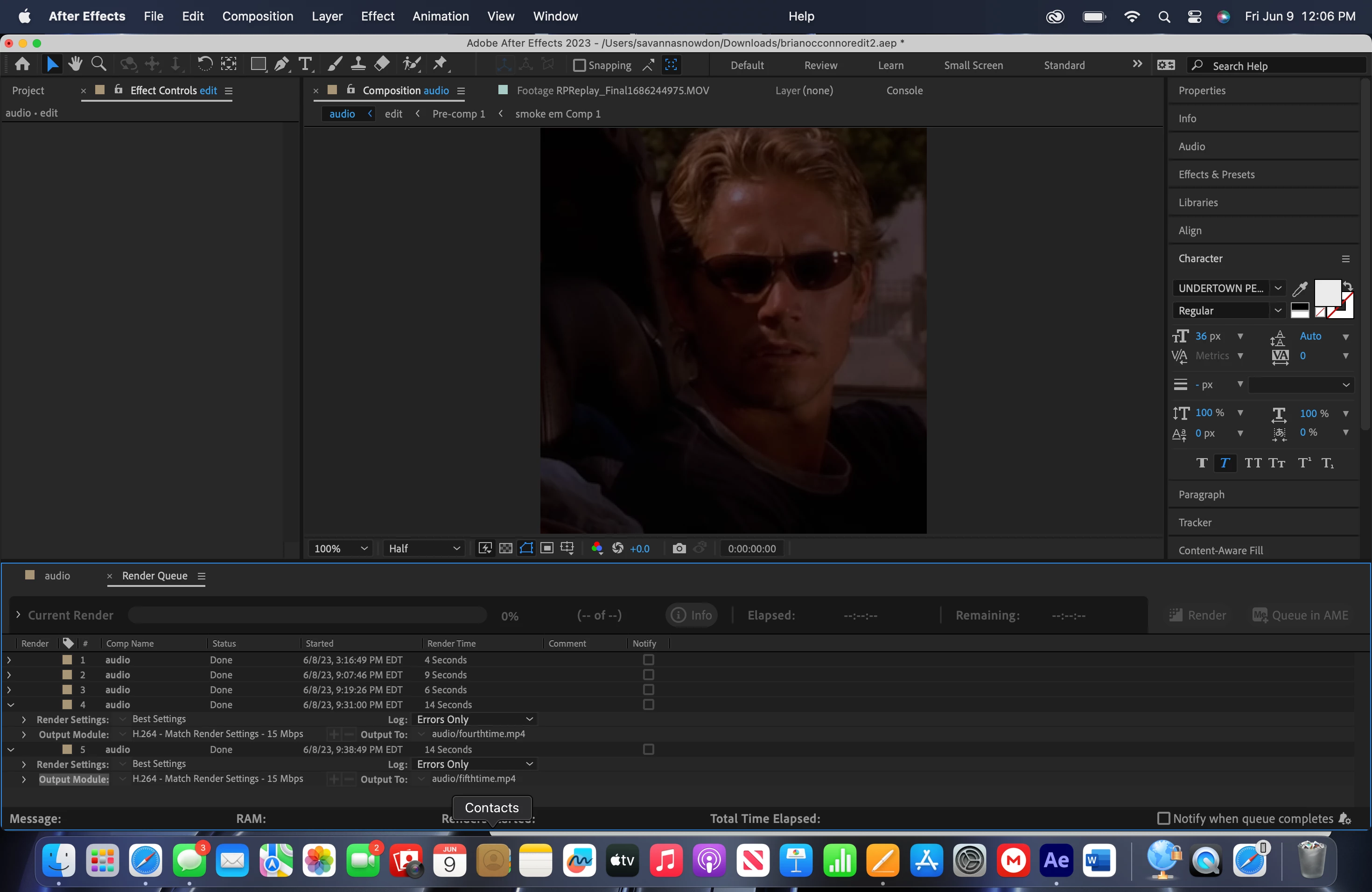
Task: Open output file audio/fifthtime.mp4 link
Action: [x=473, y=779]
